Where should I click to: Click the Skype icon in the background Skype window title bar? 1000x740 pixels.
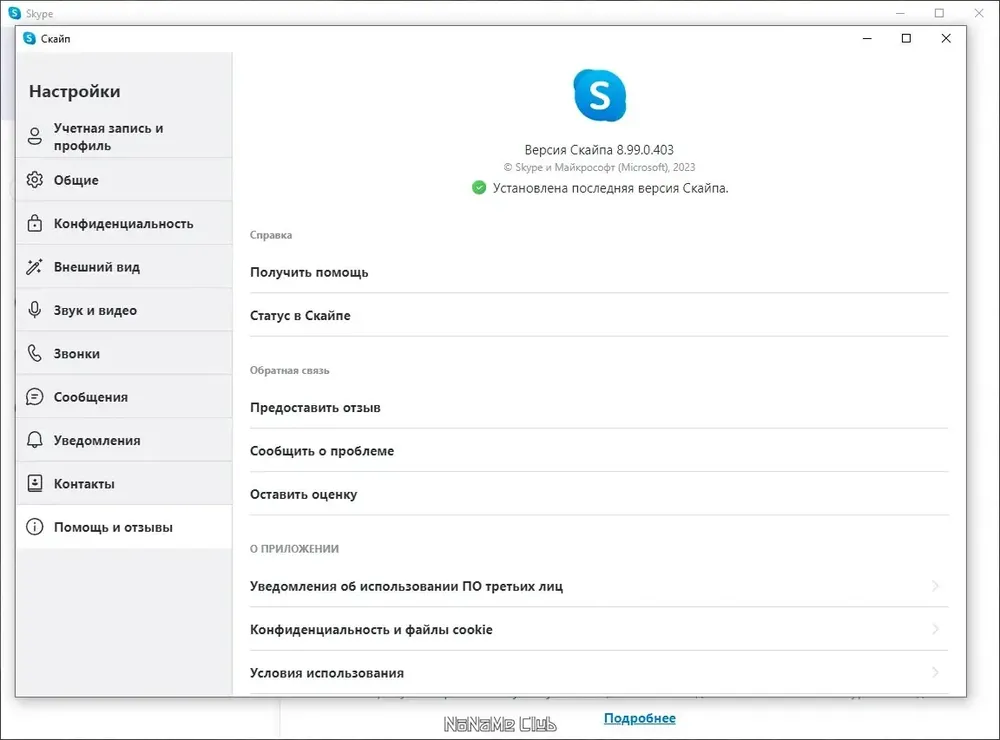point(15,13)
